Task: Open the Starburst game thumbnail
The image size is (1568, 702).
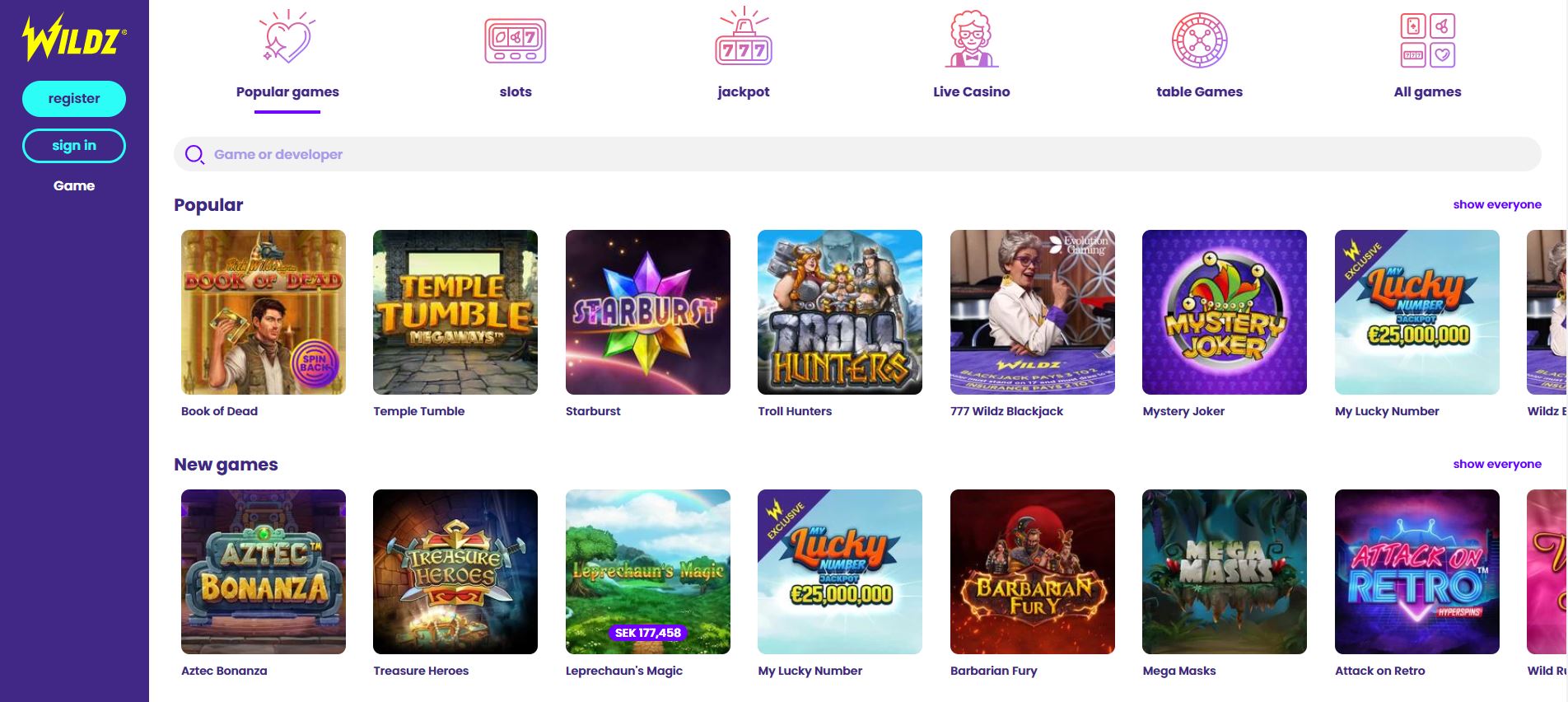Action: (x=648, y=312)
